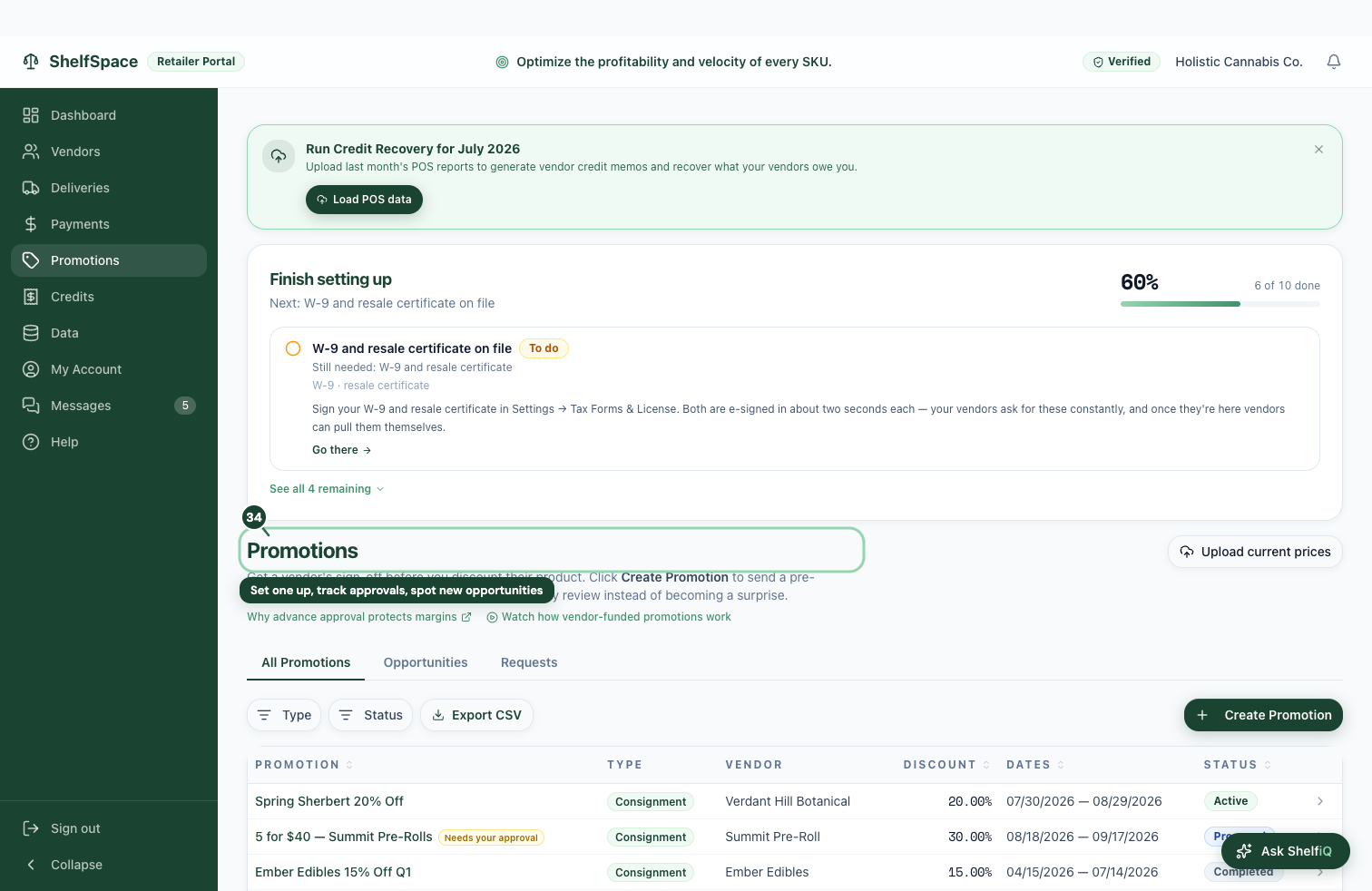Image resolution: width=1372 pixels, height=891 pixels.
Task: Follow the Go there link
Action: 342,450
